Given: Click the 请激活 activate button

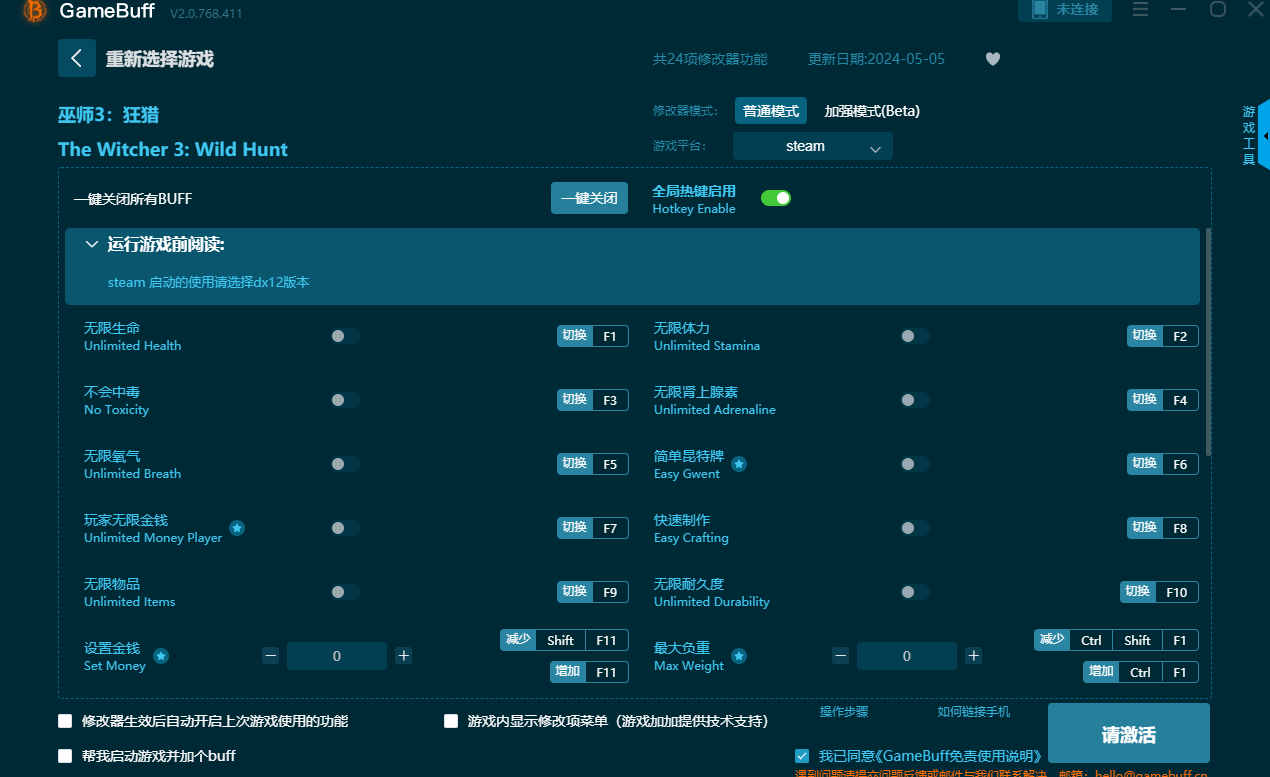Looking at the screenshot, I should (x=1129, y=735).
